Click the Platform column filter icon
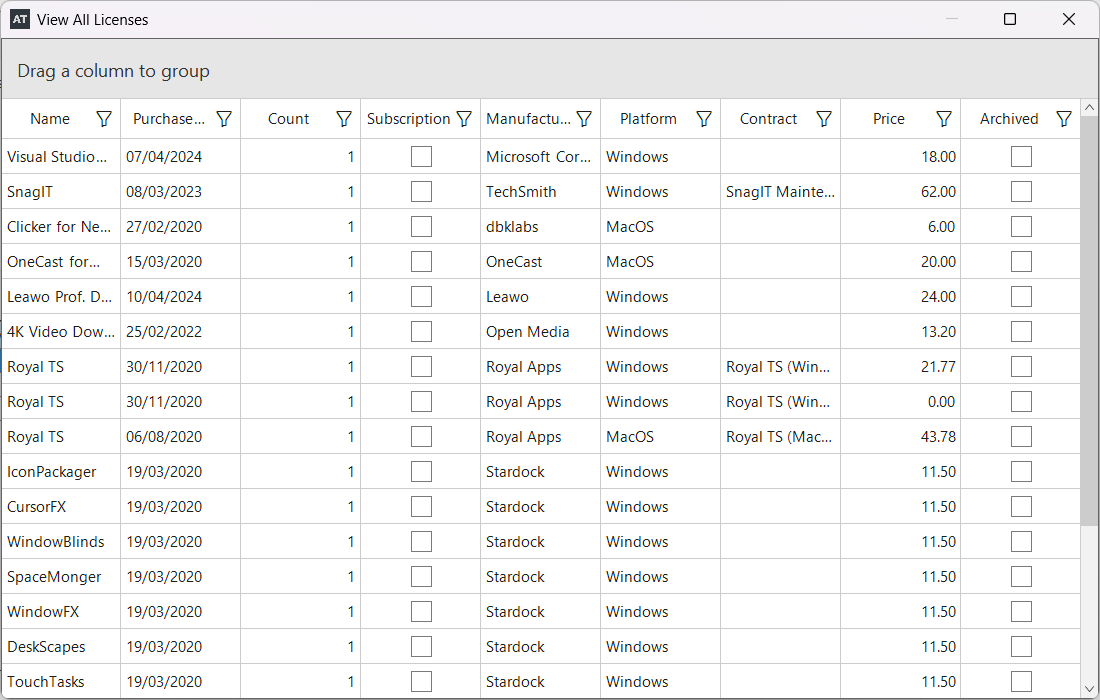 tap(704, 119)
